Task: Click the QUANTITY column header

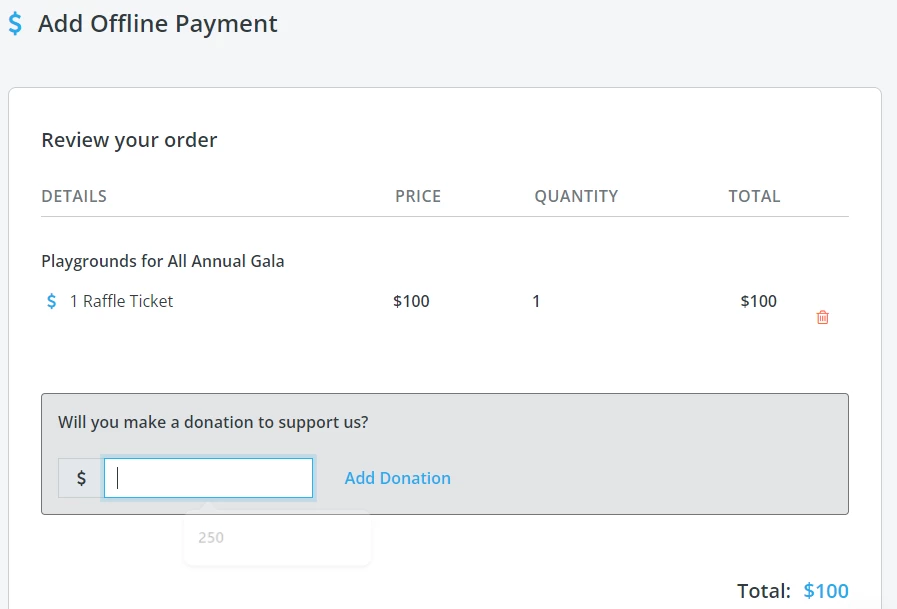Action: 576,196
